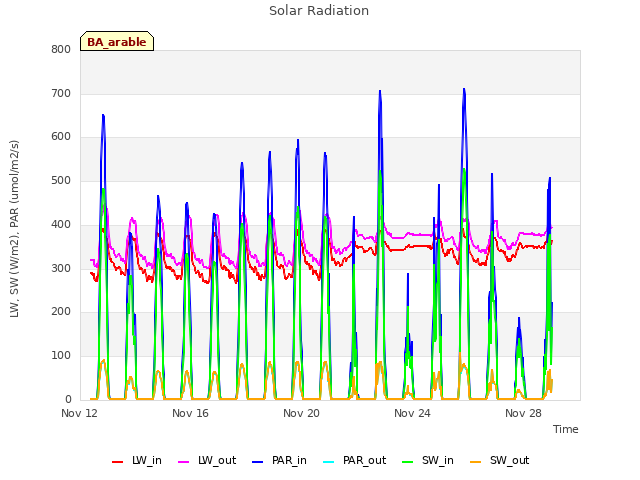Click the Nov 28 x-axis label

523,413
